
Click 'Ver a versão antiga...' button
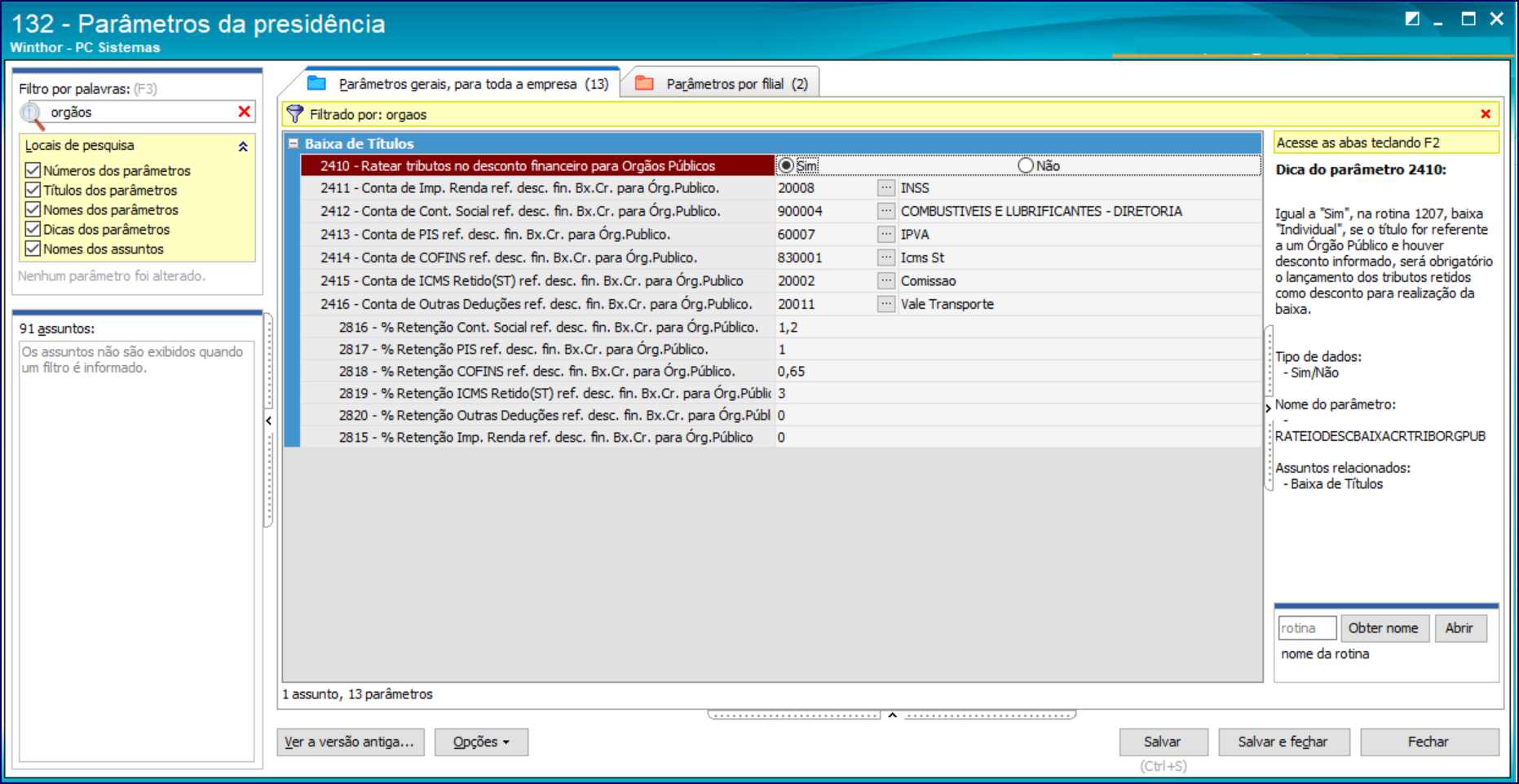coord(351,742)
